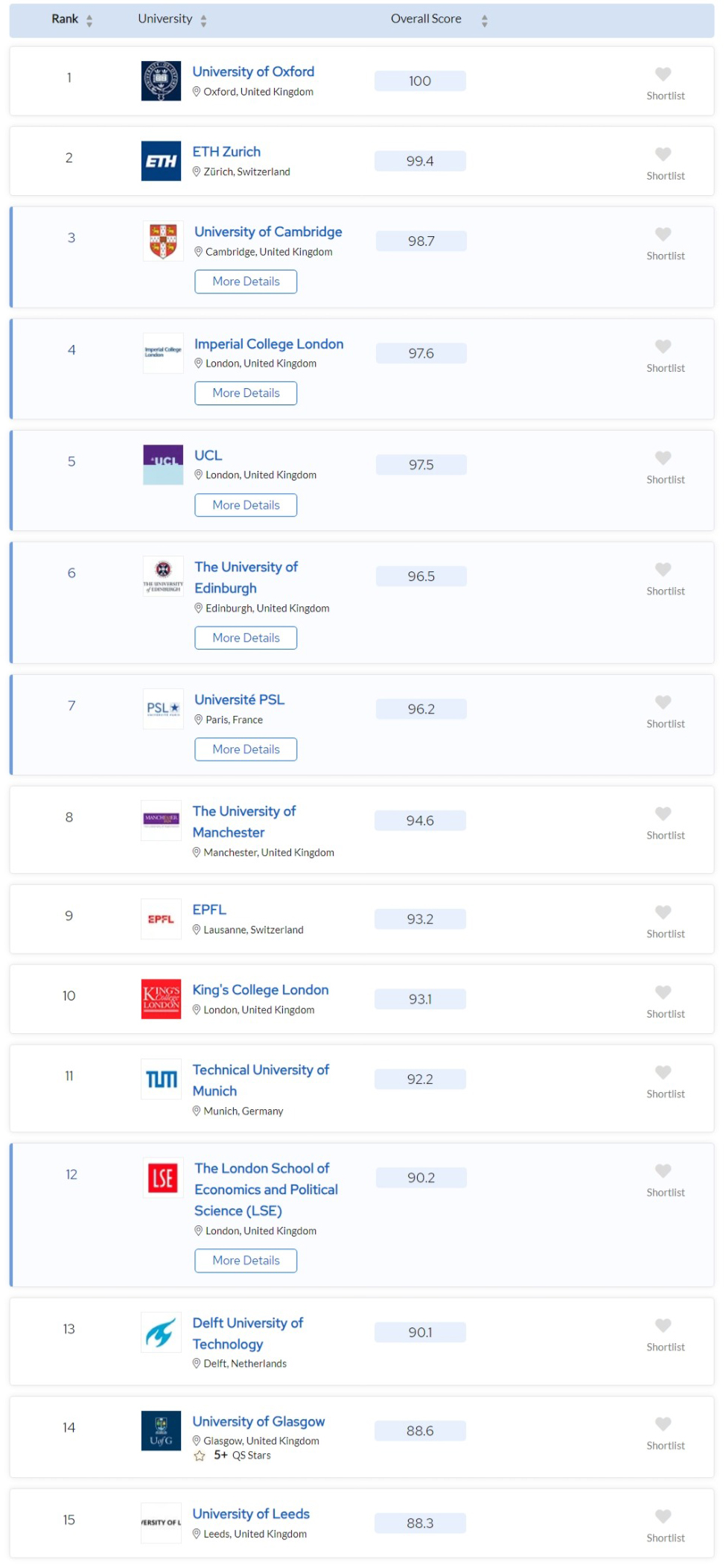
Task: Click the ETH Zurich logo
Action: pyautogui.click(x=161, y=161)
